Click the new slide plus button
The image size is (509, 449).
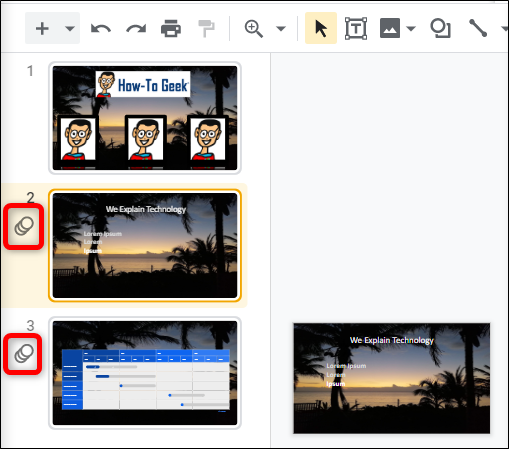pos(42,28)
